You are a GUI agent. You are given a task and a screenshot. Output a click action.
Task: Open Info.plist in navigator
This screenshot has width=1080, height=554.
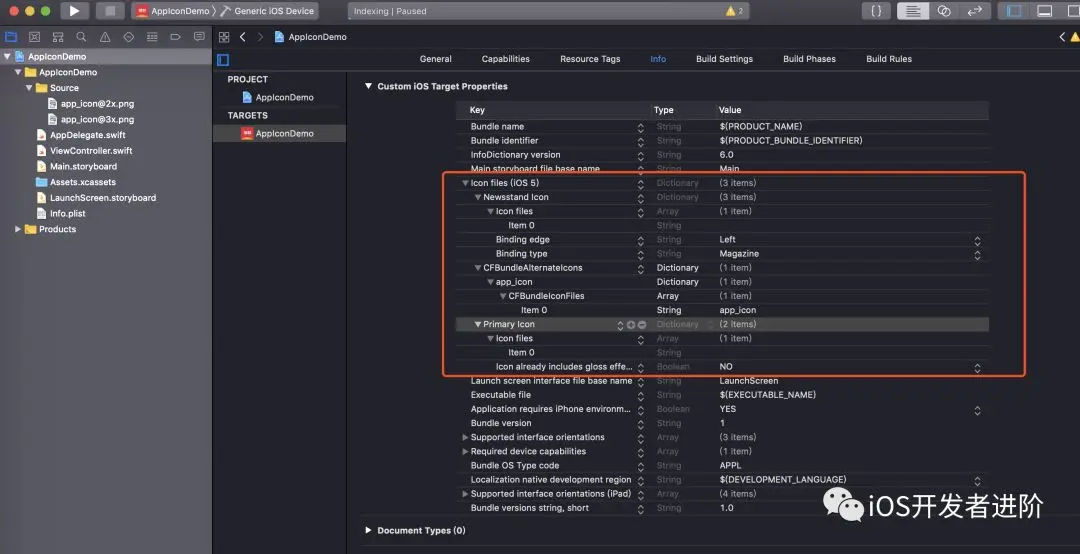[x=68, y=214]
